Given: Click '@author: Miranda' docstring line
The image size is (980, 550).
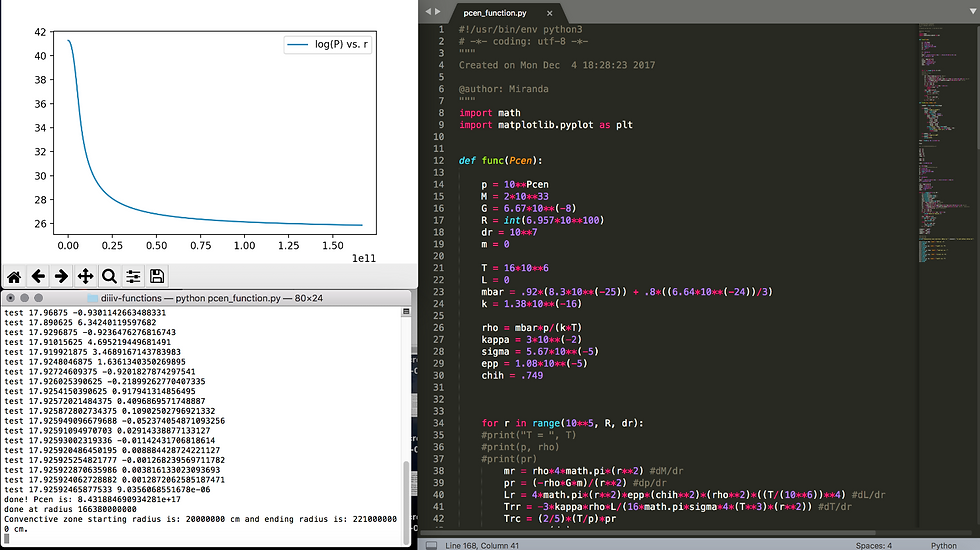Looking at the screenshot, I should point(504,89).
